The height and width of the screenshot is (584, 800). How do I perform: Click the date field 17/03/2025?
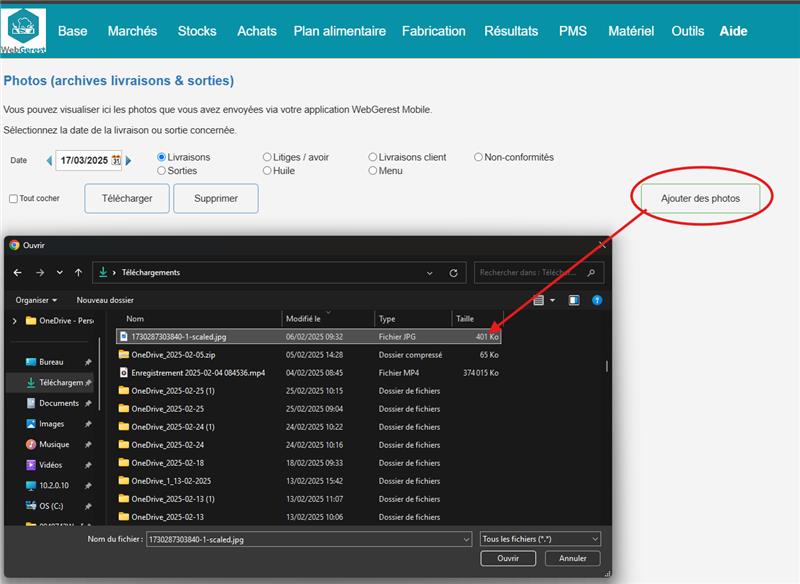click(x=84, y=160)
